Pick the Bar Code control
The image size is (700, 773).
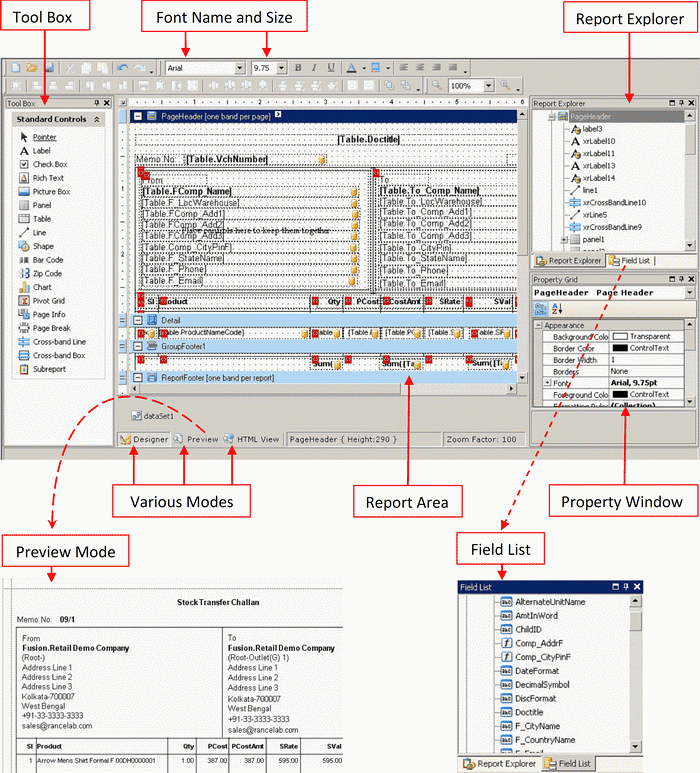click(x=47, y=259)
